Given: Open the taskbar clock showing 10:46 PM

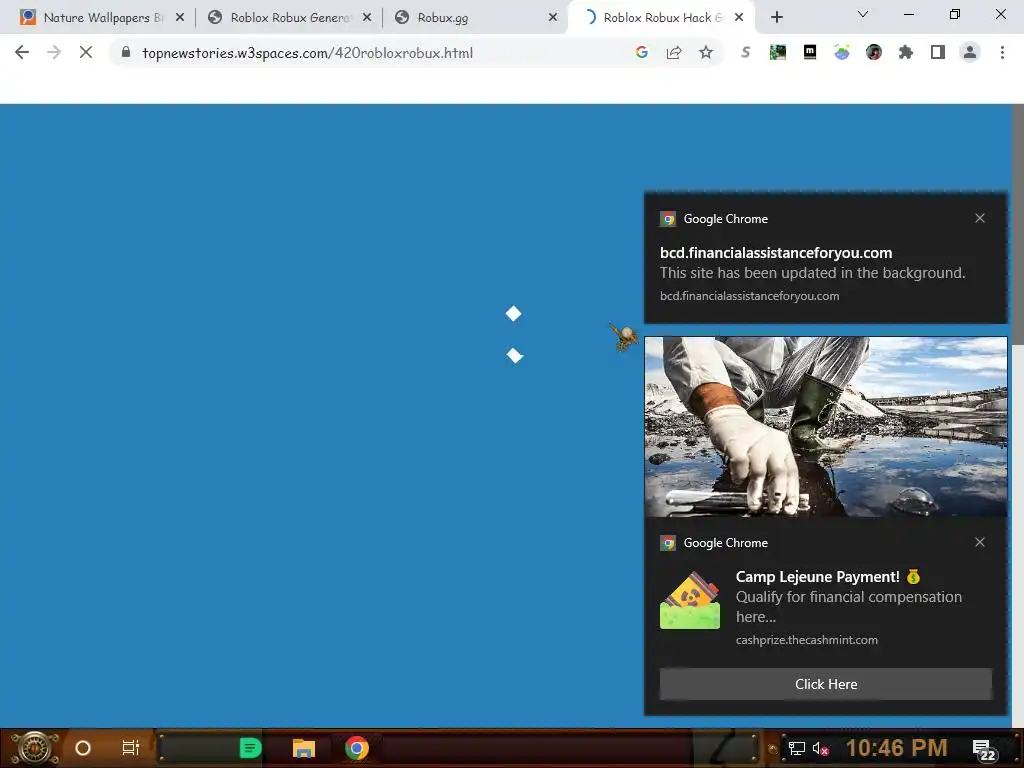Looking at the screenshot, I should (x=896, y=748).
